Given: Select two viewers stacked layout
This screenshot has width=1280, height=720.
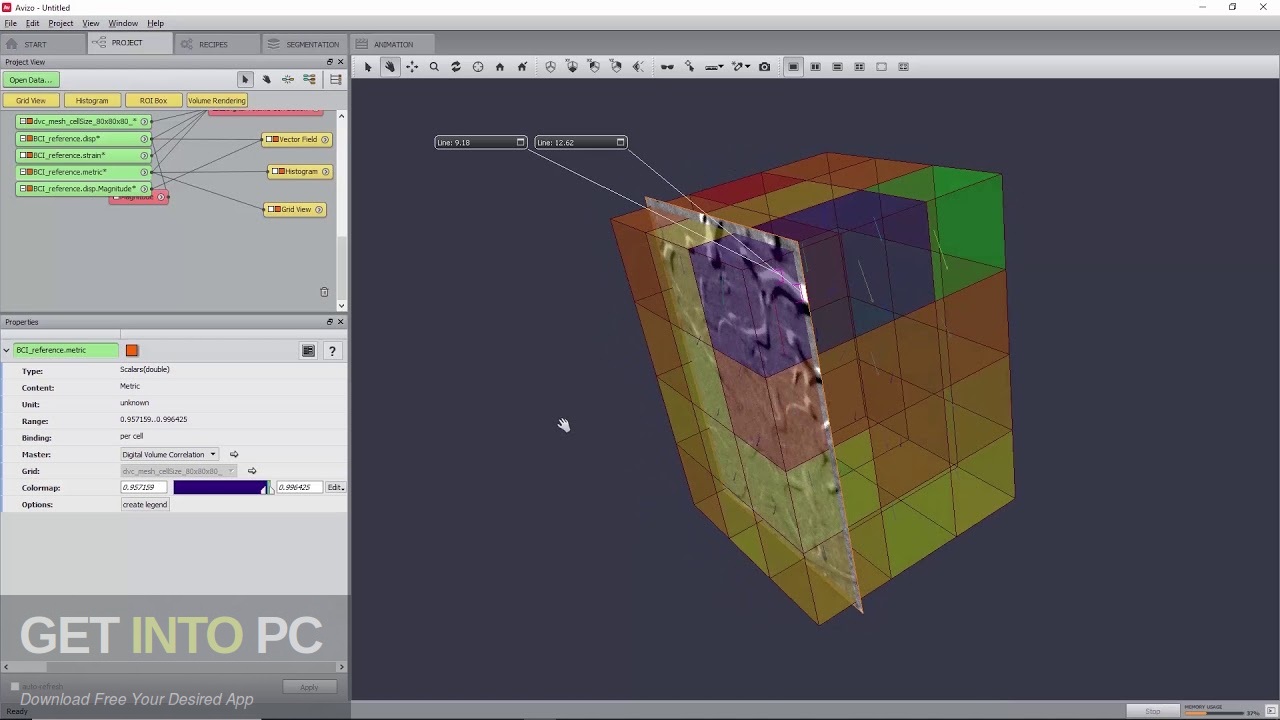Looking at the screenshot, I should 837,67.
